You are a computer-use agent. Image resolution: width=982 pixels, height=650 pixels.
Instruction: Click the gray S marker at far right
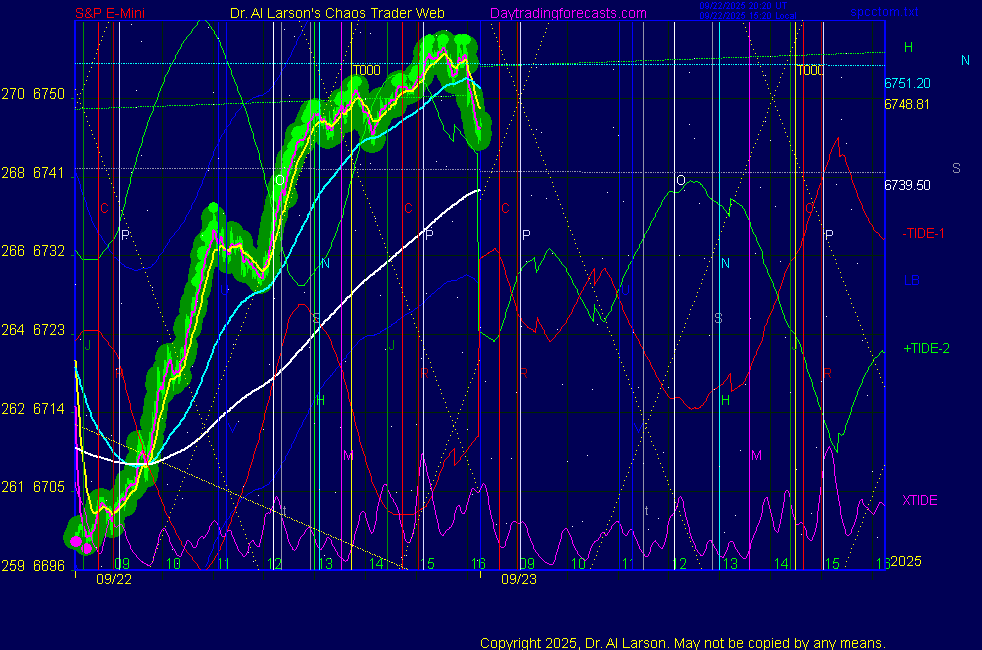click(956, 168)
